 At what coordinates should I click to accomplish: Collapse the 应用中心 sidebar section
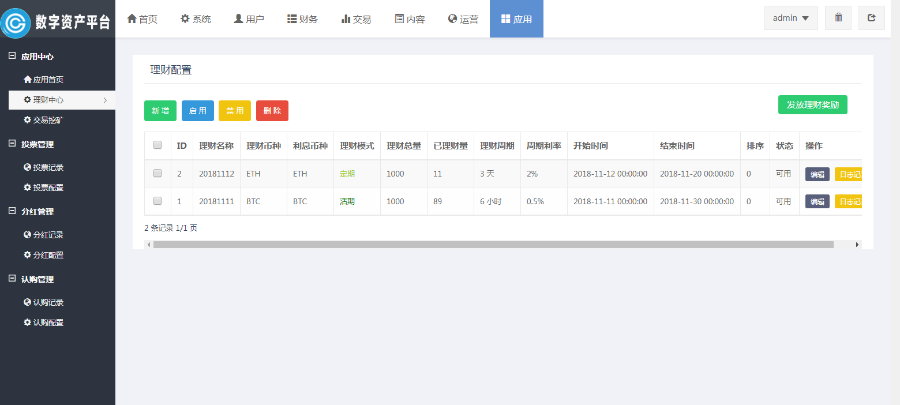(12, 56)
